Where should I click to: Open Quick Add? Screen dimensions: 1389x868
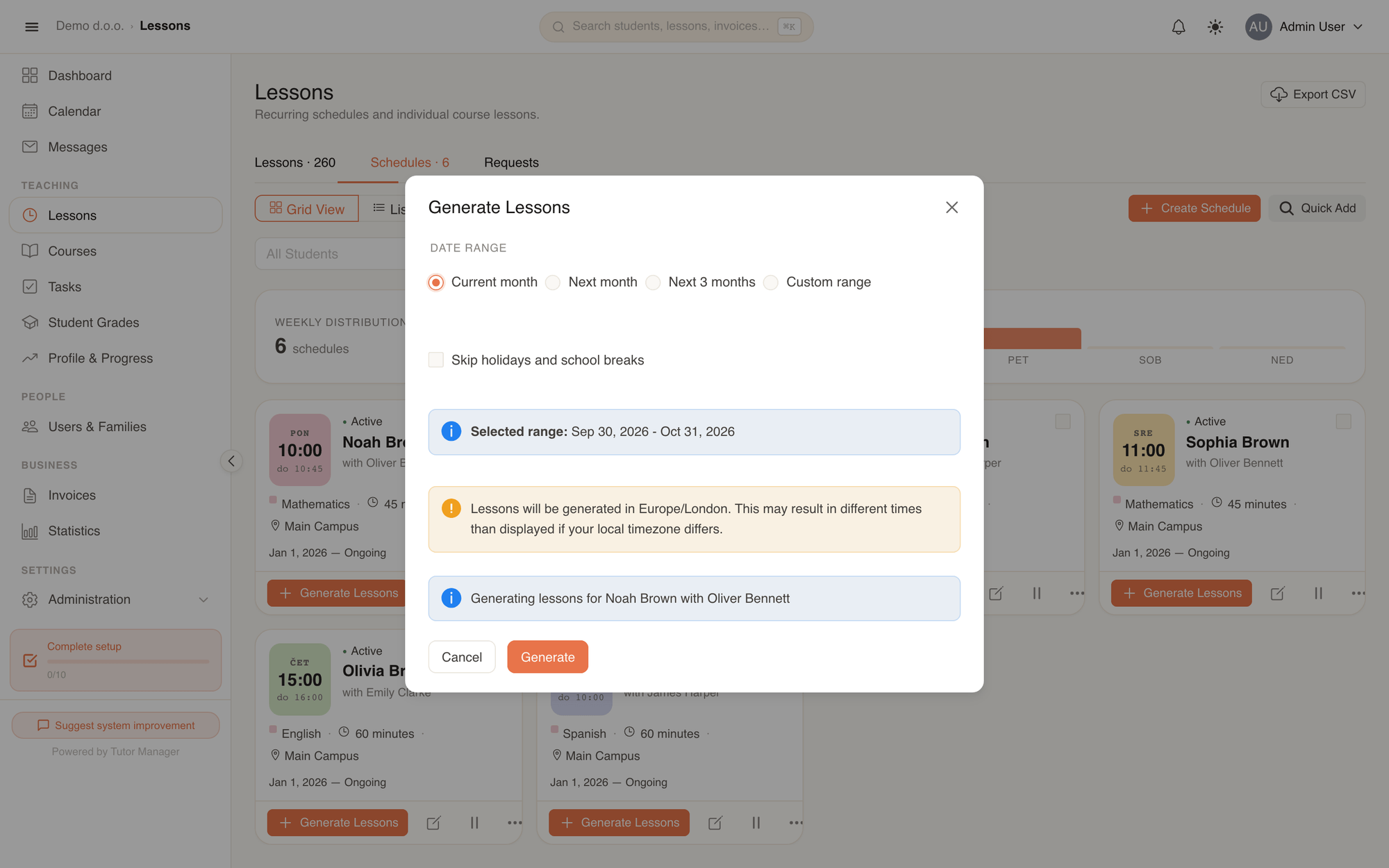(1317, 208)
